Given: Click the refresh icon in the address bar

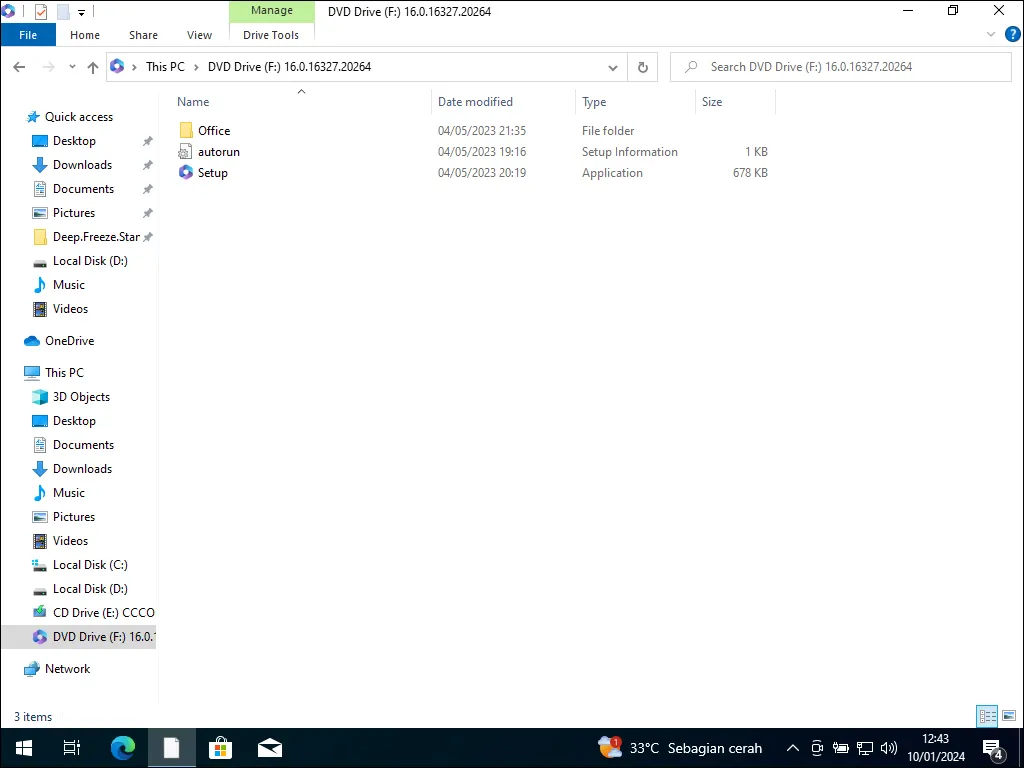Looking at the screenshot, I should 642,67.
